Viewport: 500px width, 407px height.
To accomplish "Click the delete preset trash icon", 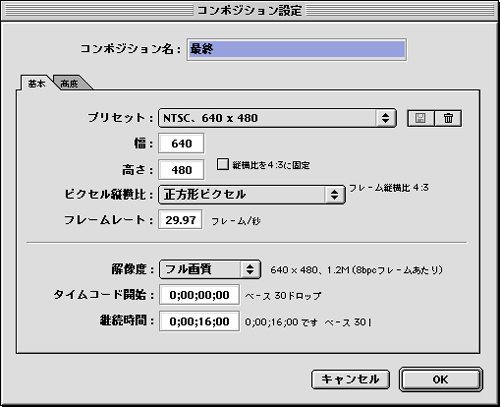I will click(448, 118).
